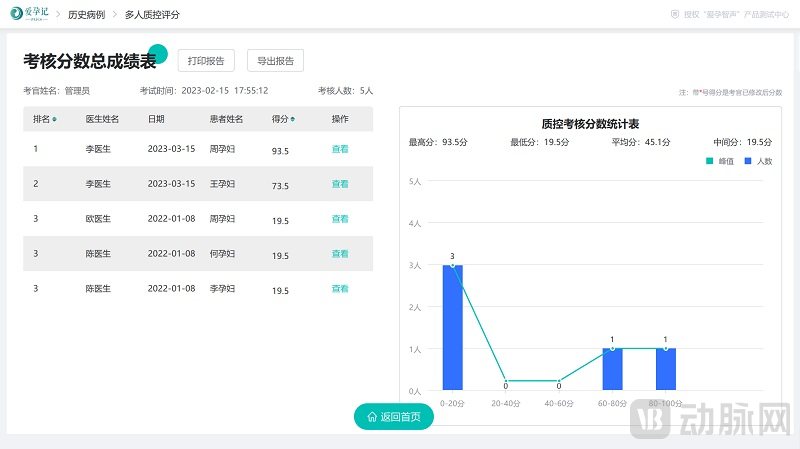Click the 爱孕记 logo in the header
This screenshot has width=800, height=449.
point(31,15)
